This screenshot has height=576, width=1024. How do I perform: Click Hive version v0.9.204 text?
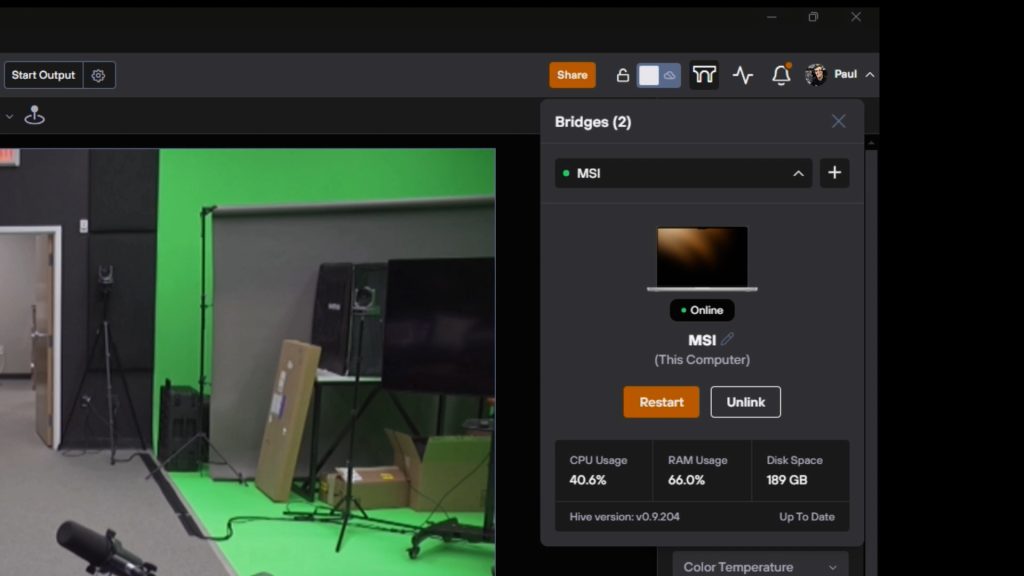624,517
